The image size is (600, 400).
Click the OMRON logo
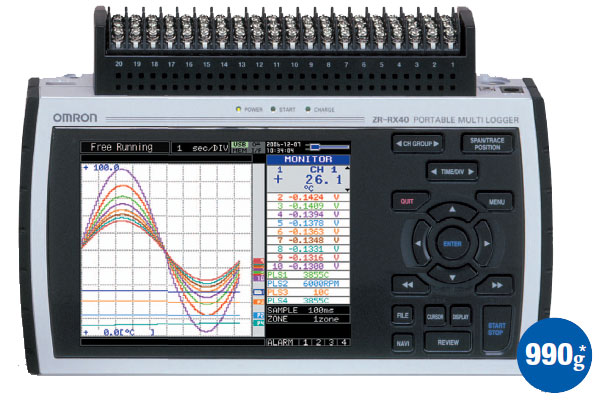pyautogui.click(x=75, y=118)
